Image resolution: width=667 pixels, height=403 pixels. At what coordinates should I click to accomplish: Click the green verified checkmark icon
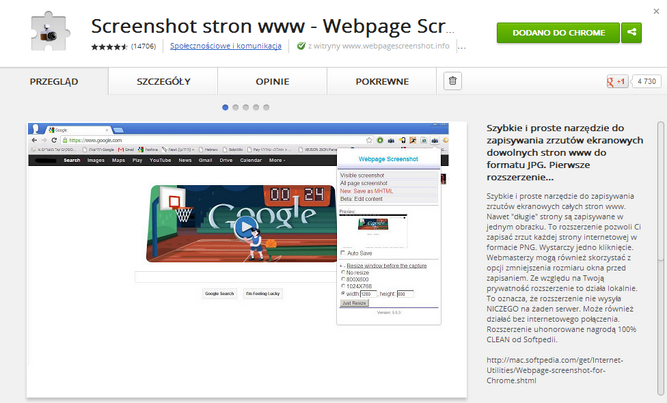click(301, 46)
